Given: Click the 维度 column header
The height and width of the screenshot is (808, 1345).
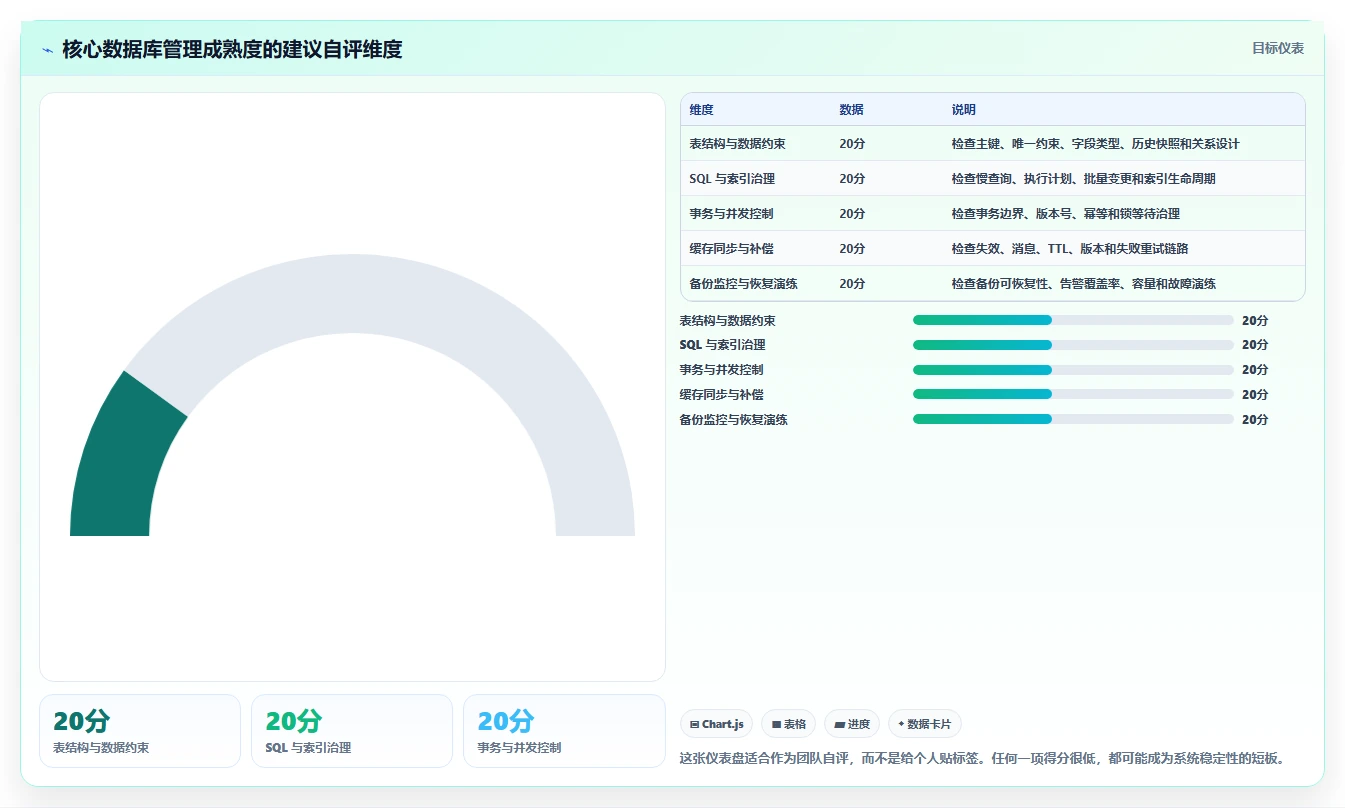Looking at the screenshot, I should point(702,110).
